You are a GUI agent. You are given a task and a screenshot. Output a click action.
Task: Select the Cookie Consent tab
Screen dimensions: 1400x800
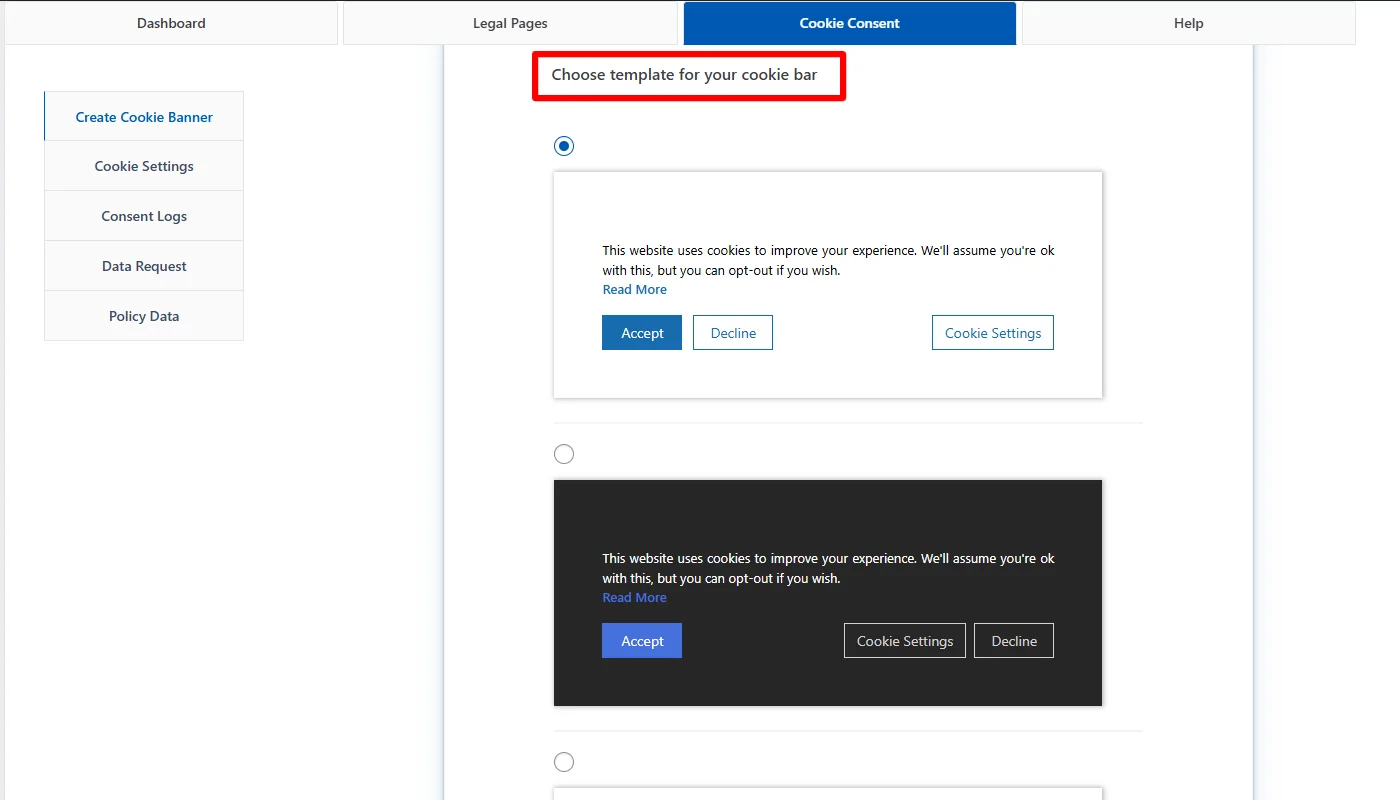coord(849,23)
